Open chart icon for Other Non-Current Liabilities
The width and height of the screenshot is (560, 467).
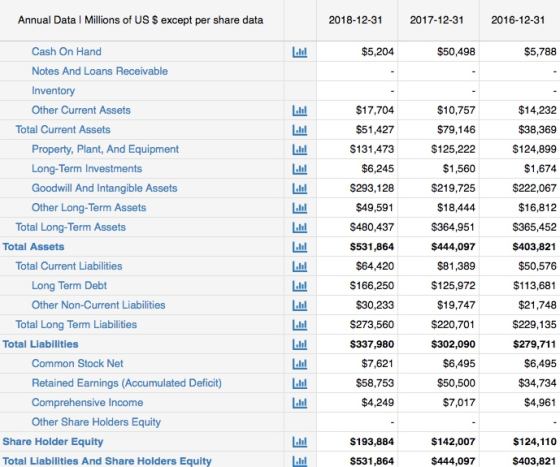(299, 305)
